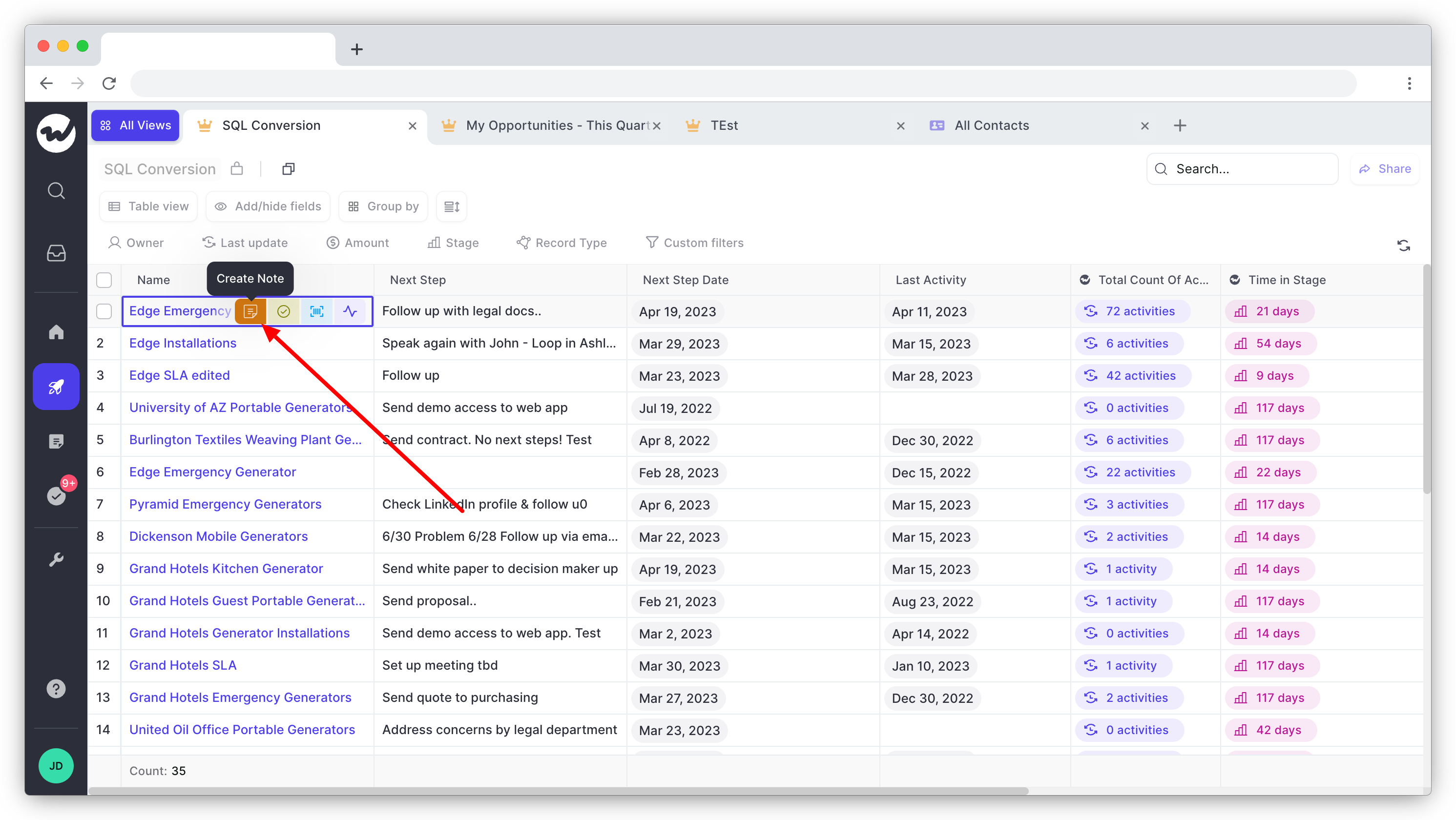Image resolution: width=1456 pixels, height=820 pixels.
Task: Open the Edge Installations record link
Action: point(183,343)
